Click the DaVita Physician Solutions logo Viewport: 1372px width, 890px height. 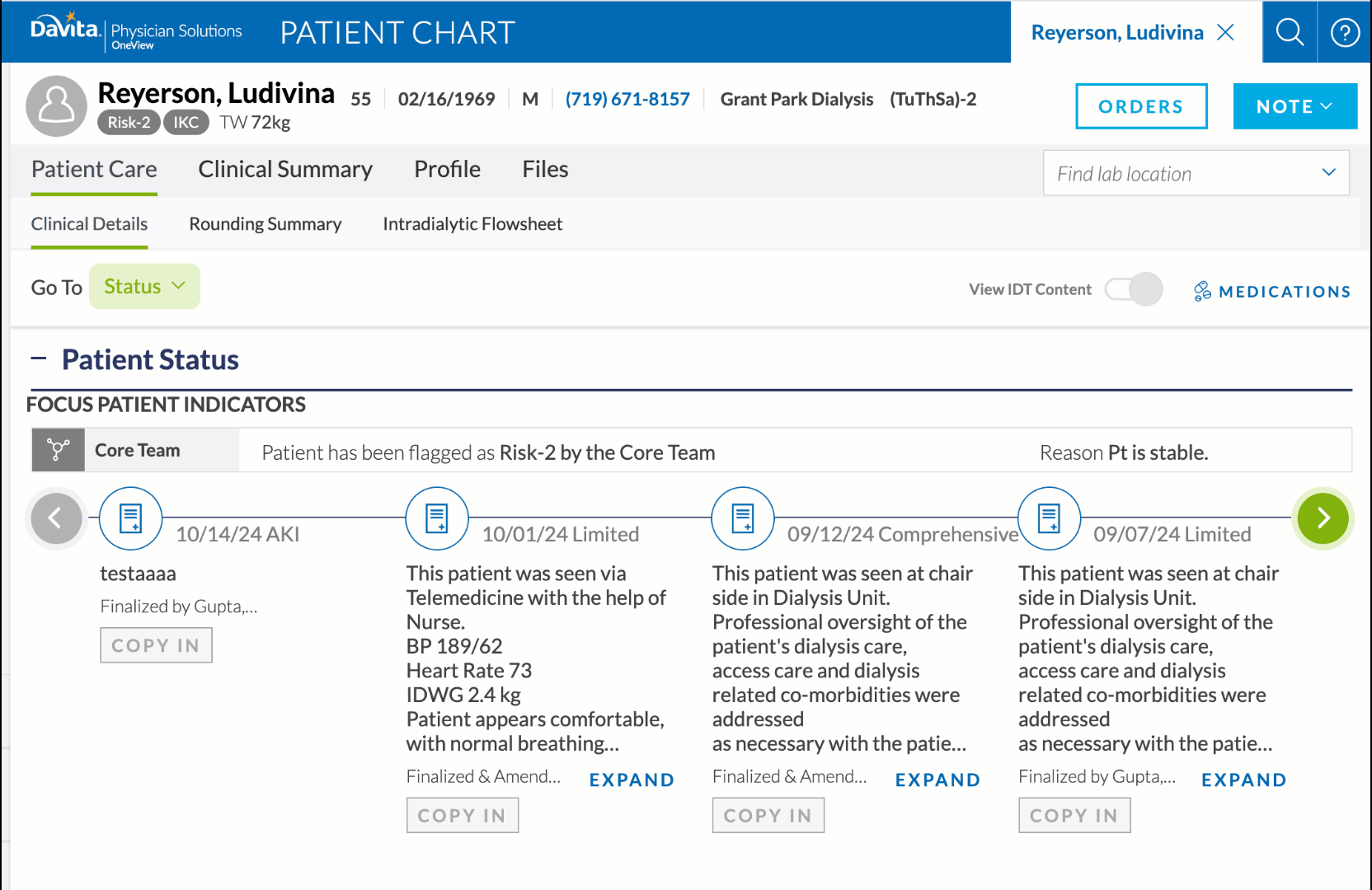tap(136, 32)
